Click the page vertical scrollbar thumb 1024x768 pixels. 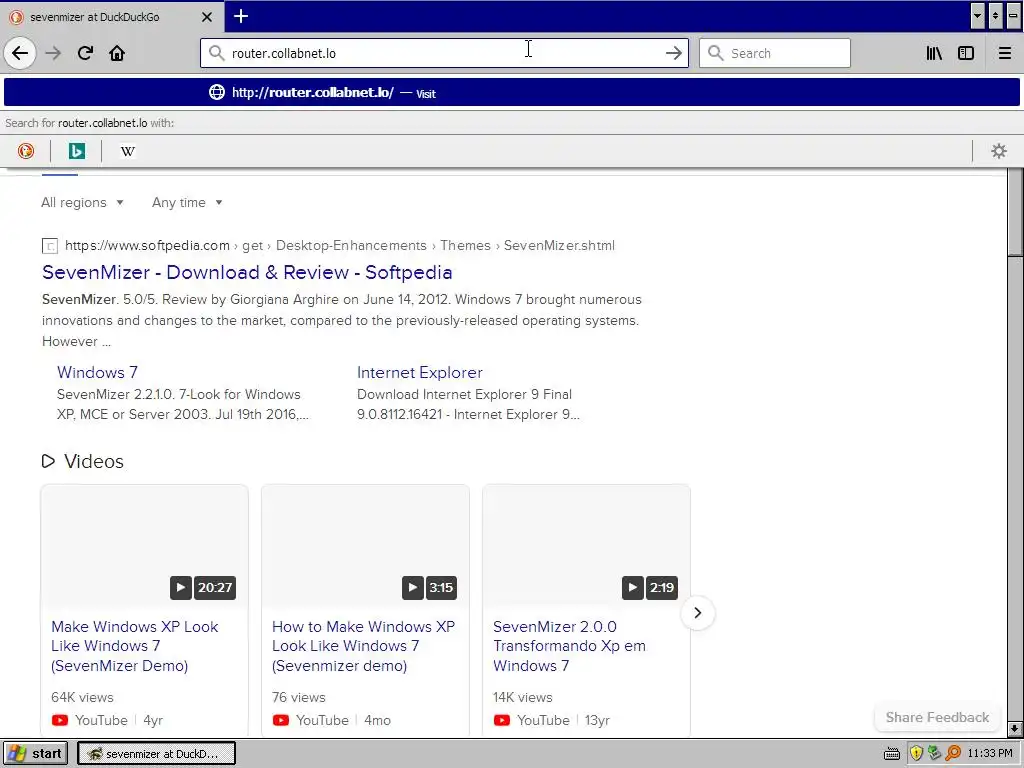(1014, 214)
